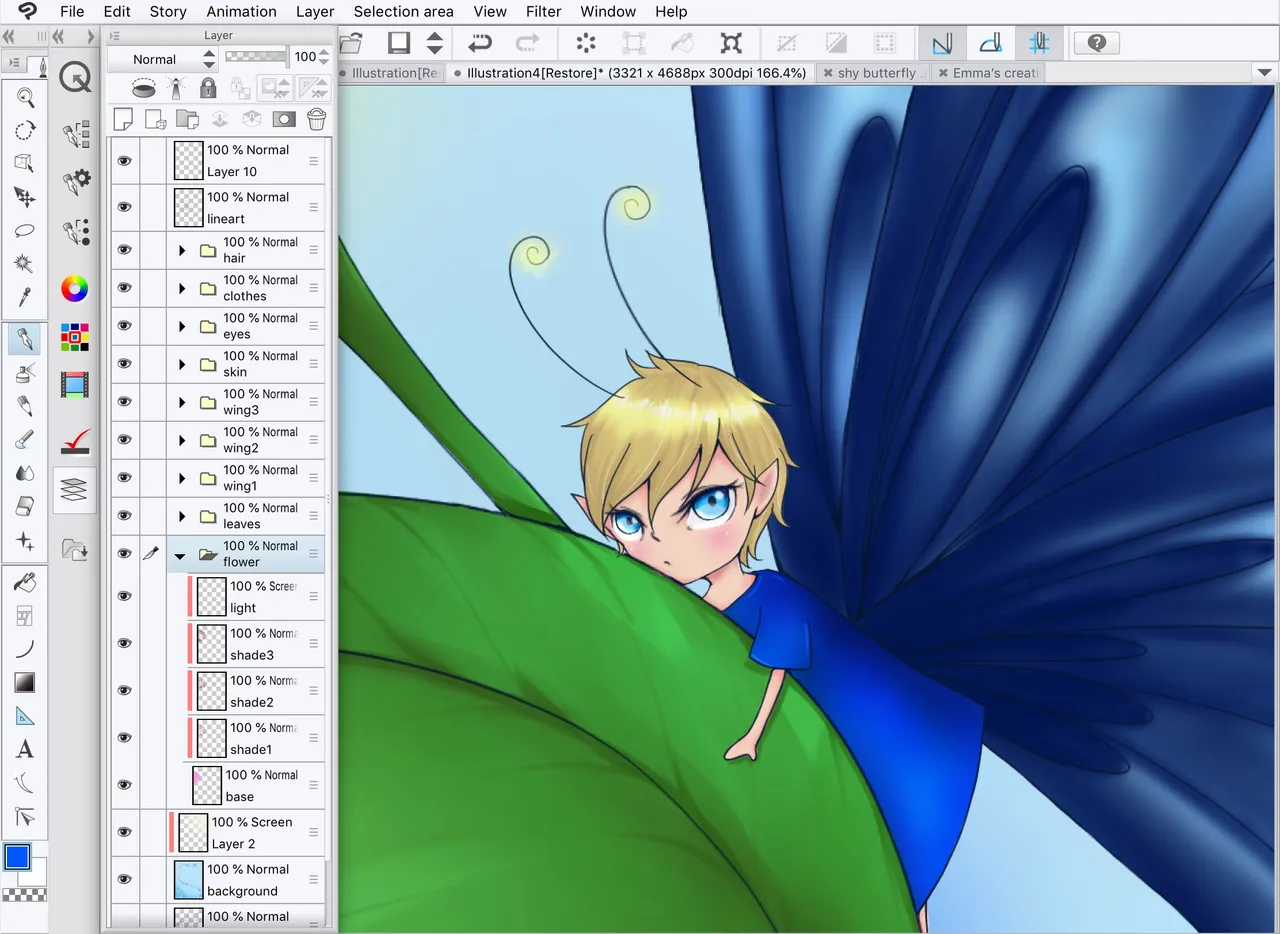Click the Undo arrow in the toolbar
Image resolution: width=1280 pixels, height=934 pixels.
coord(480,43)
